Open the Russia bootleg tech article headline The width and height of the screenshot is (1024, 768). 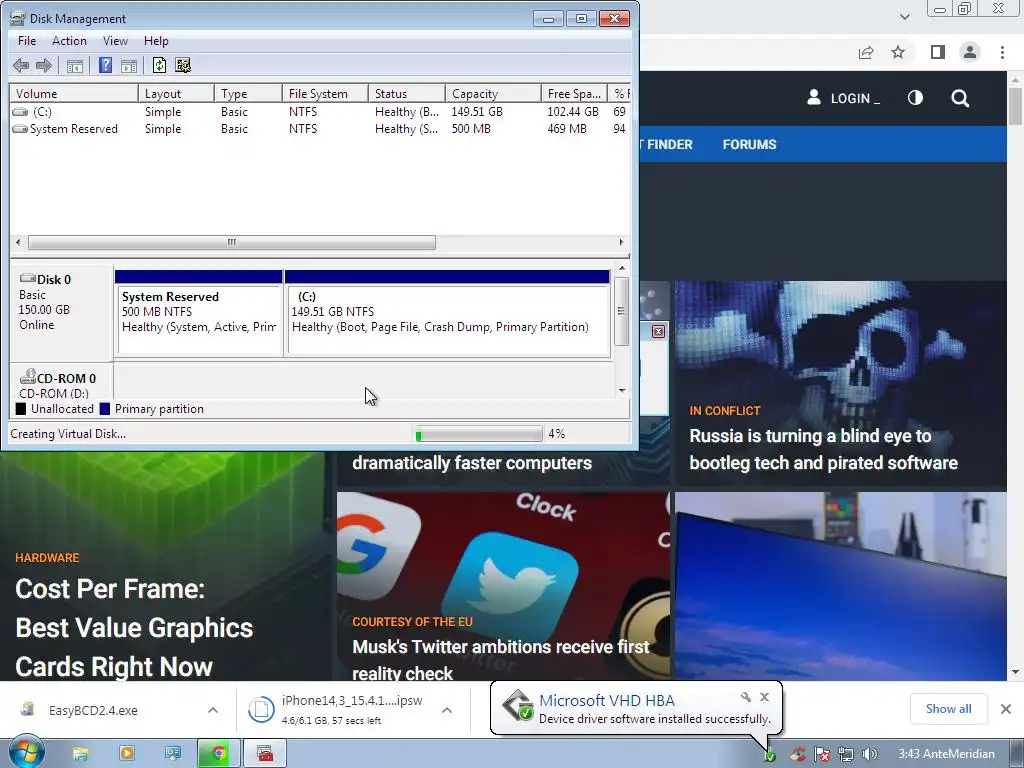point(823,449)
